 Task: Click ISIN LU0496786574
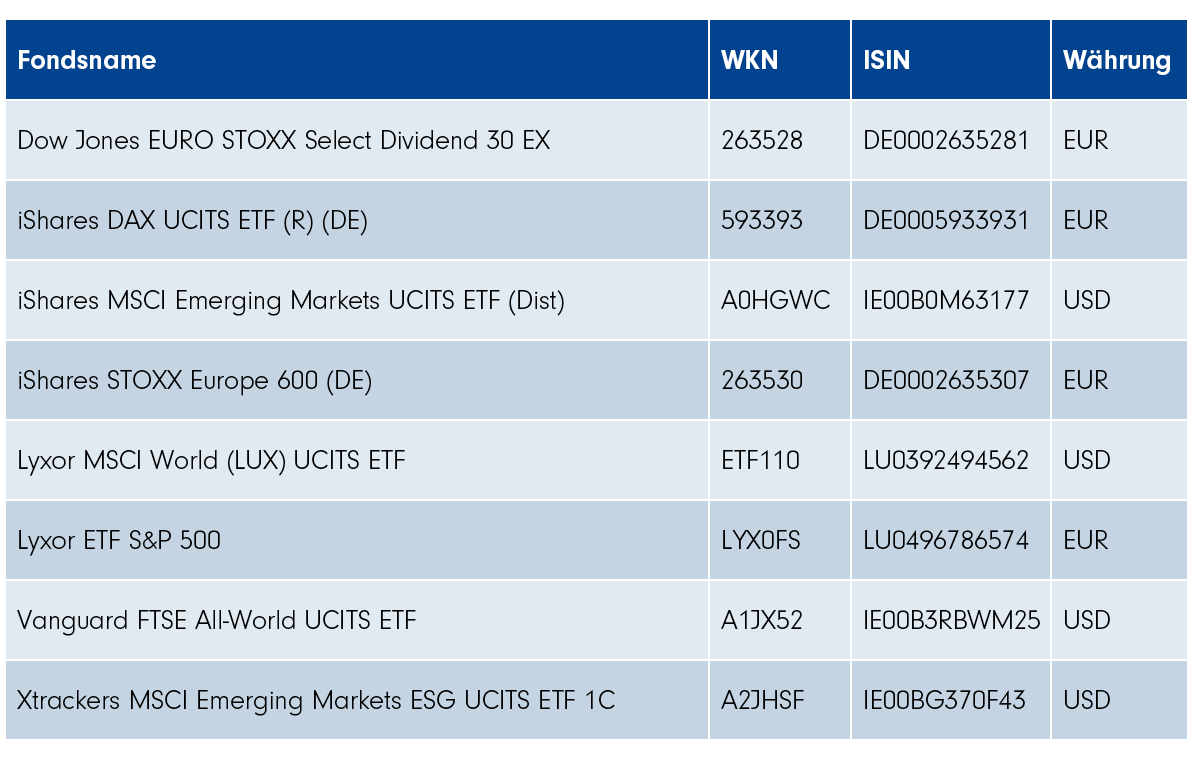pyautogui.click(x=946, y=540)
